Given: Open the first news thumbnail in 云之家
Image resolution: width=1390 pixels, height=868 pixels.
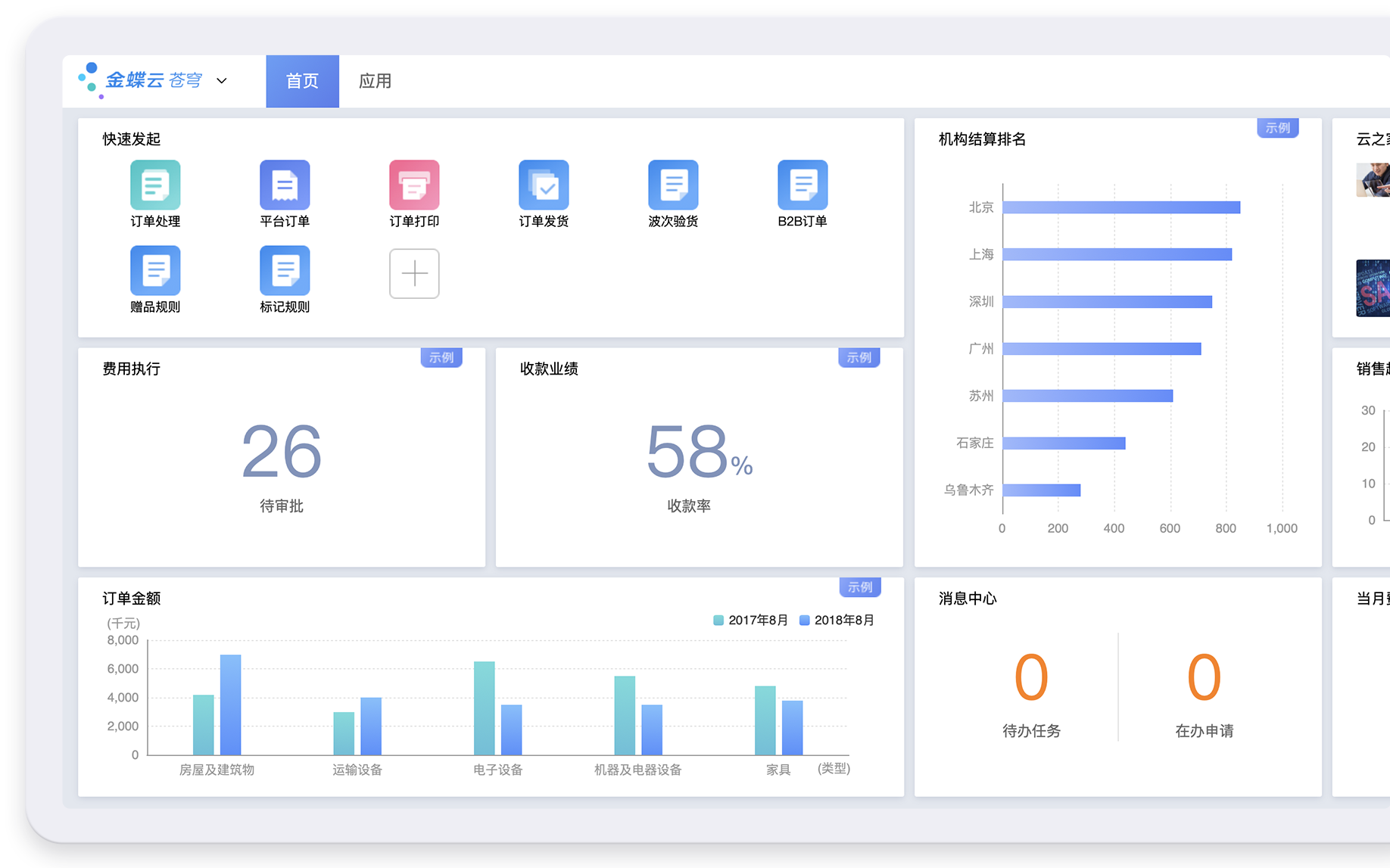Looking at the screenshot, I should click(x=1373, y=180).
